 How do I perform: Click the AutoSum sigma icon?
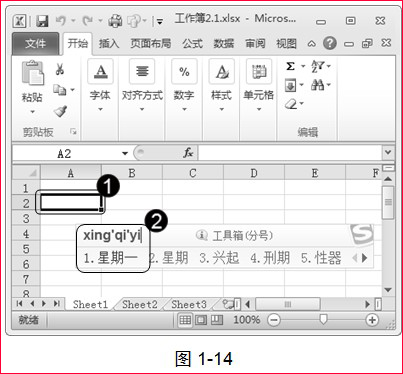click(x=291, y=66)
